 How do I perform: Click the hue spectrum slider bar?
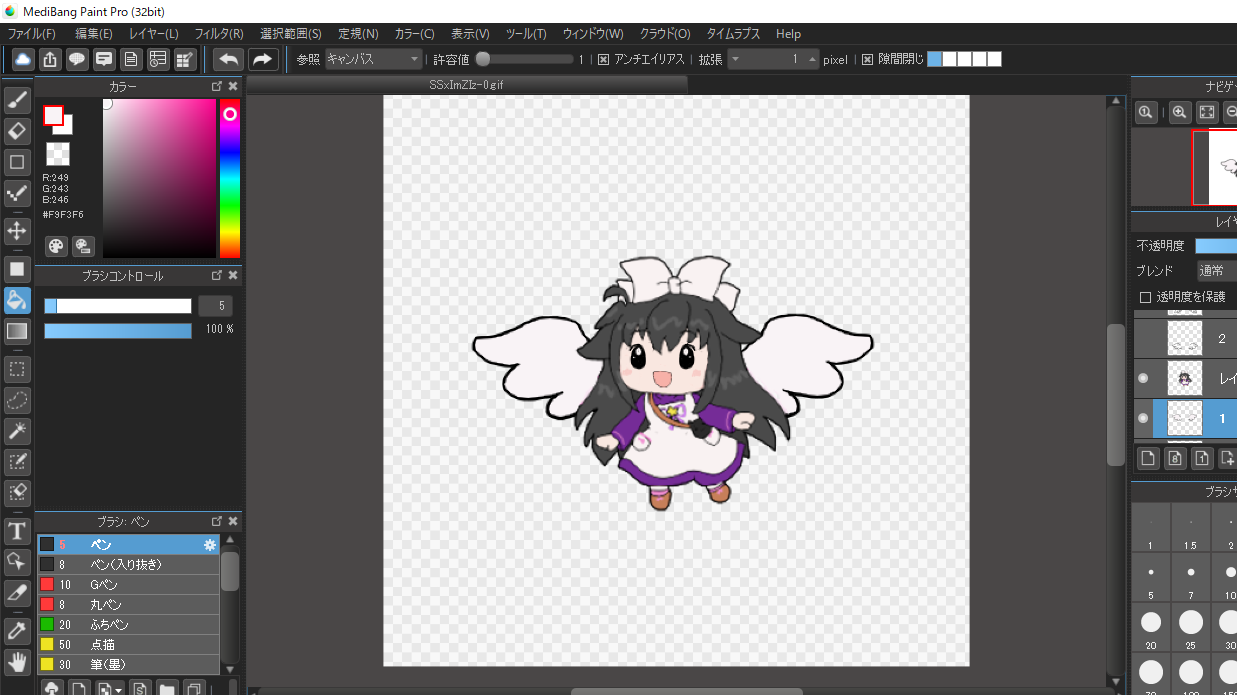coord(230,178)
